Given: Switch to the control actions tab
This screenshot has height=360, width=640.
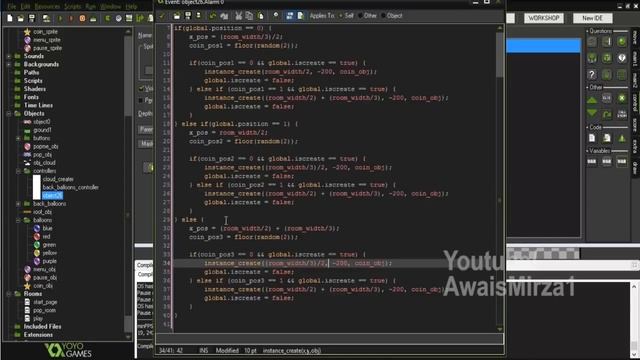Looking at the screenshot, I should coord(635,102).
